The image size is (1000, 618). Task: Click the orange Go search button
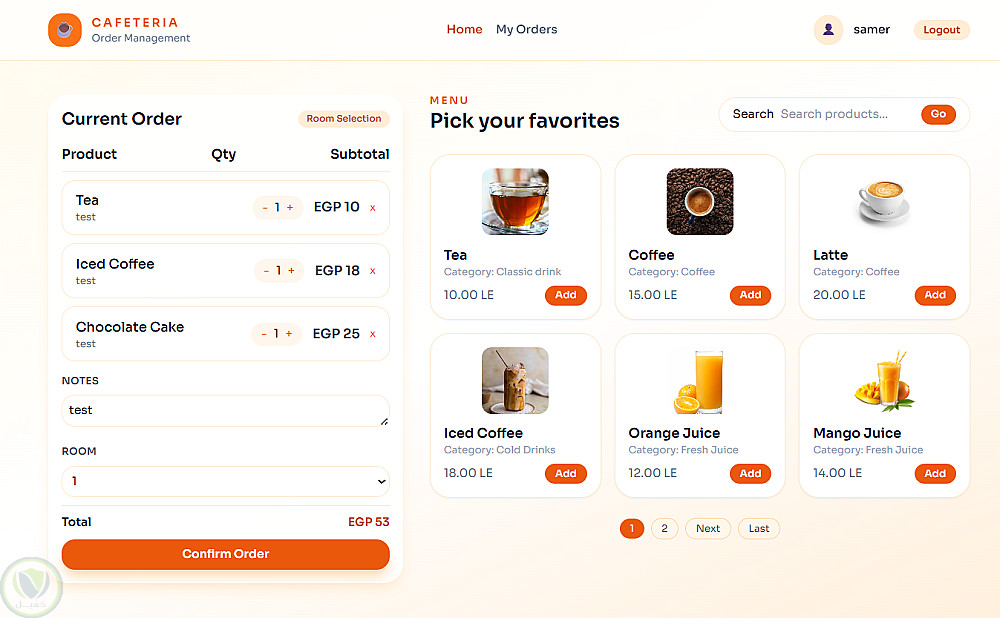pyautogui.click(x=938, y=114)
